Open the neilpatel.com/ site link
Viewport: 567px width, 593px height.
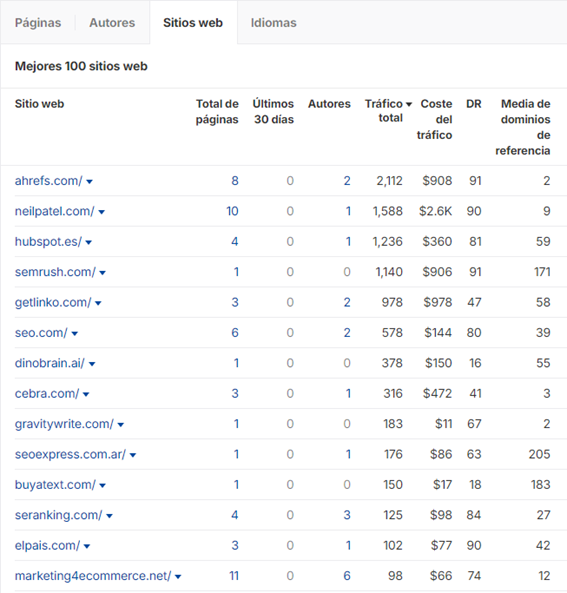point(54,211)
